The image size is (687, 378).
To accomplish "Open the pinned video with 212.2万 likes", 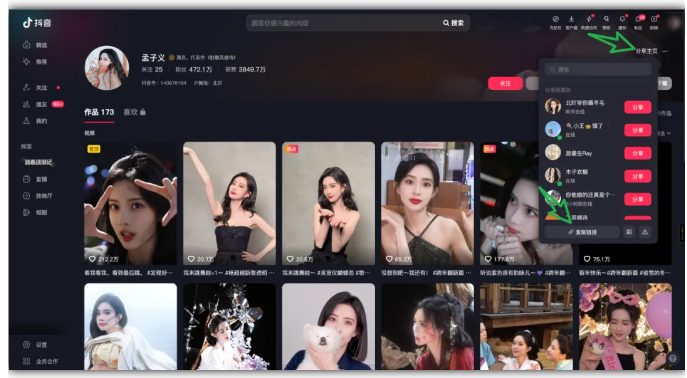I will pos(131,203).
